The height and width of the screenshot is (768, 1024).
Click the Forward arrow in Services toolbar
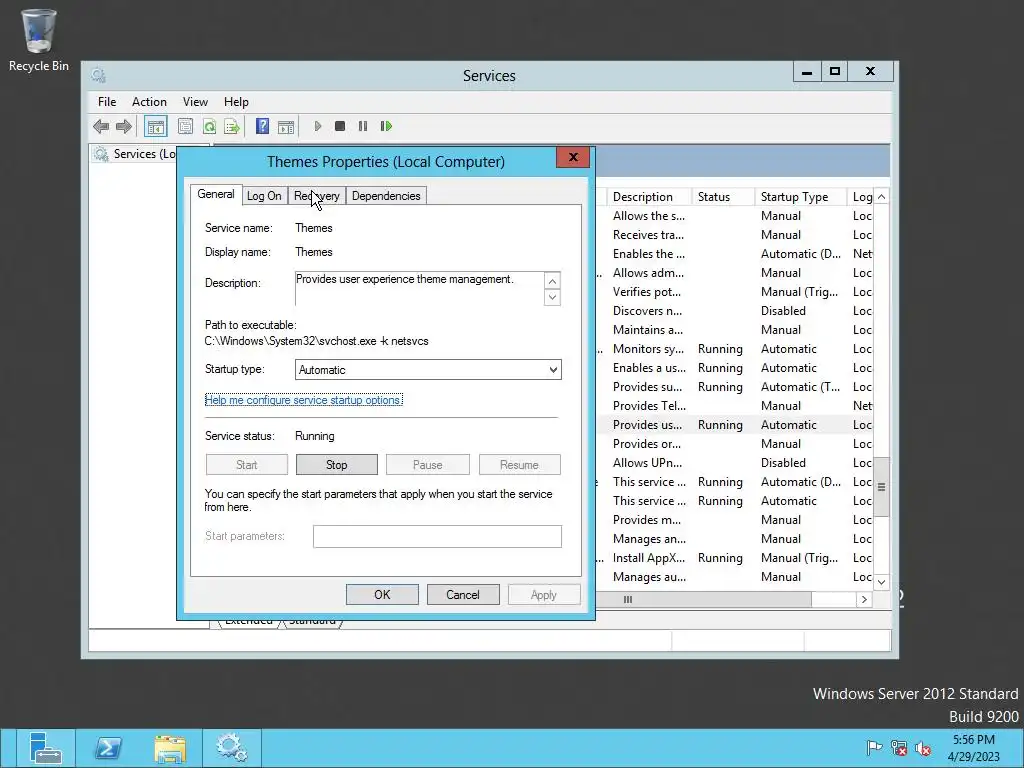123,126
